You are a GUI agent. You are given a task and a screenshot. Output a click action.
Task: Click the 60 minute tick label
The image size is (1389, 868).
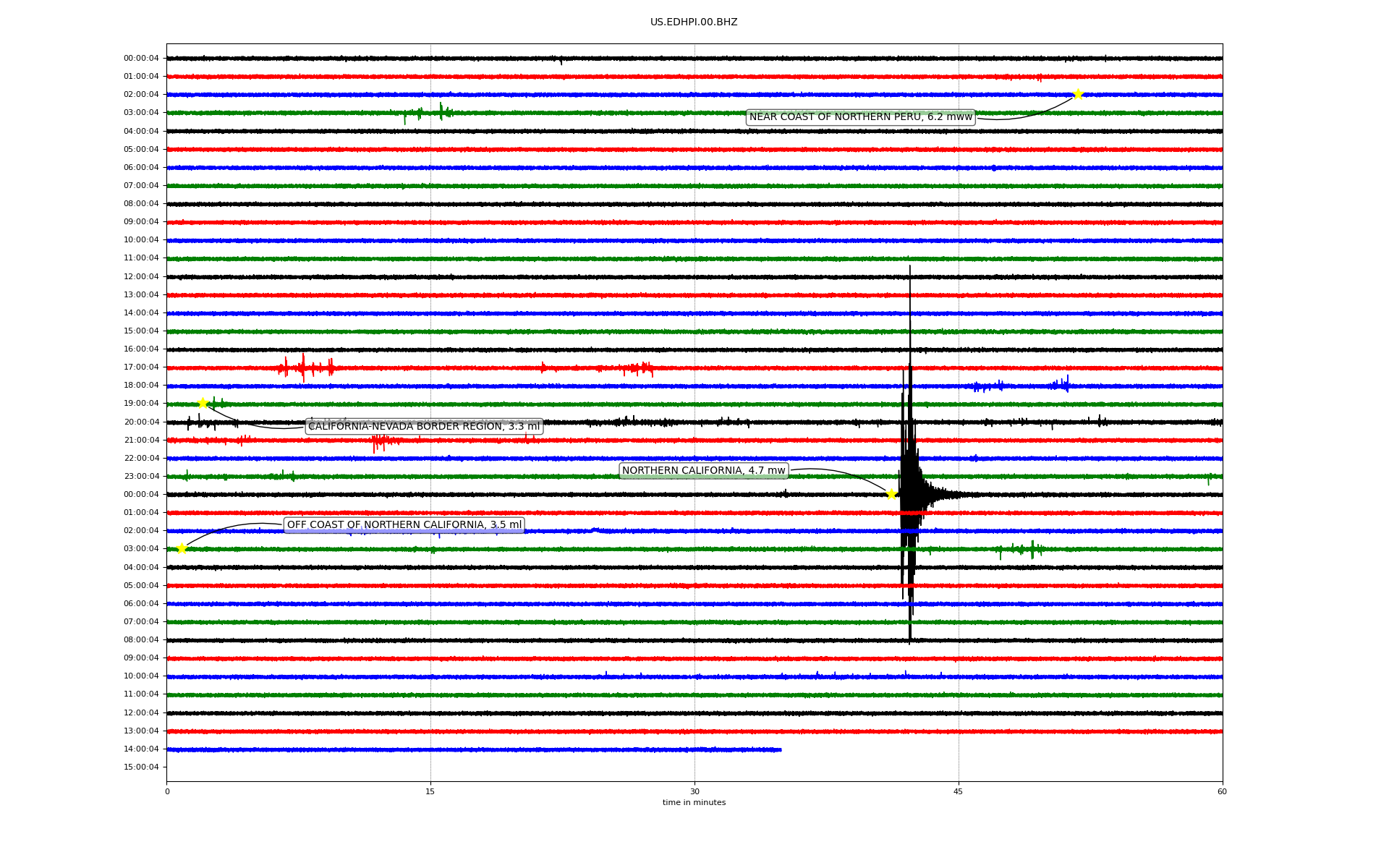[x=1221, y=791]
